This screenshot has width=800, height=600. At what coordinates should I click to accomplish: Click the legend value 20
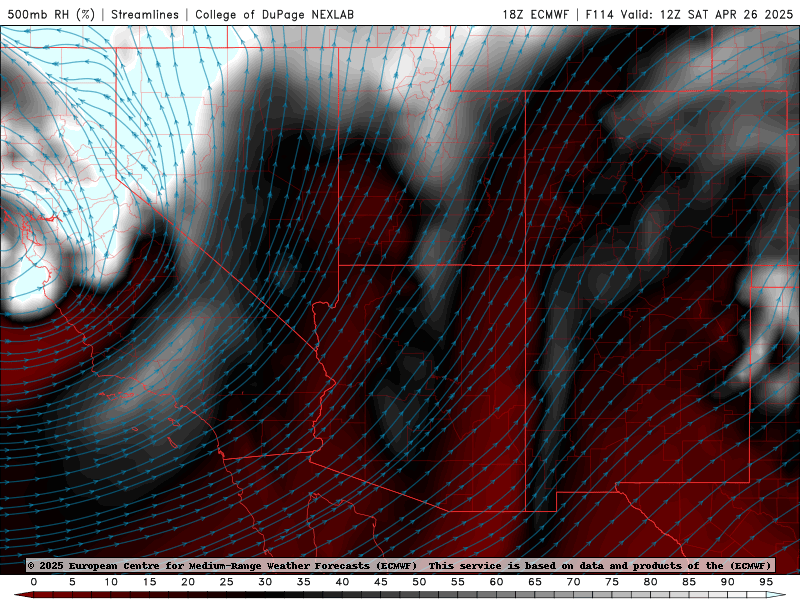click(x=188, y=582)
